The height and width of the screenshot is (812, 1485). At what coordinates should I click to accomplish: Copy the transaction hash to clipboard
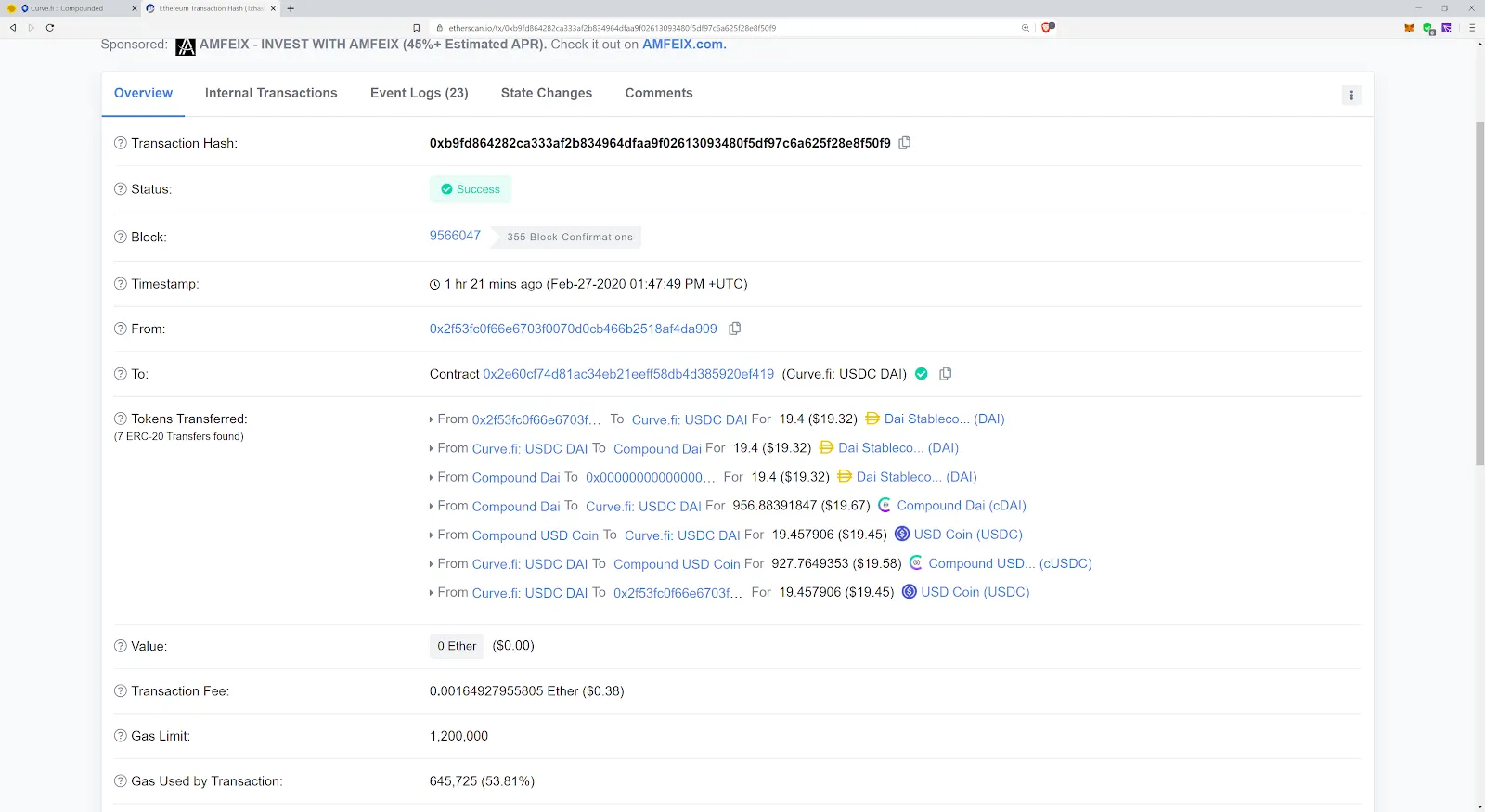tap(904, 143)
